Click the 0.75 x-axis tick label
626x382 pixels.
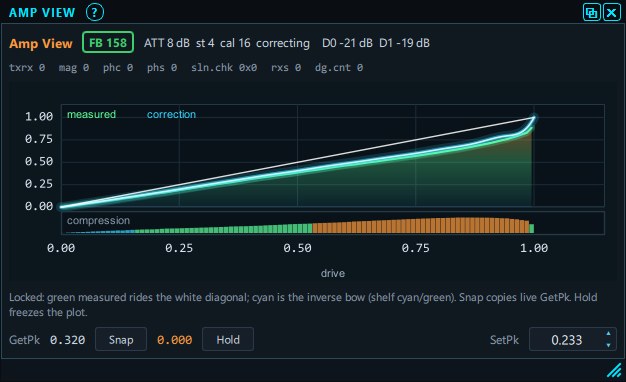pos(416,248)
